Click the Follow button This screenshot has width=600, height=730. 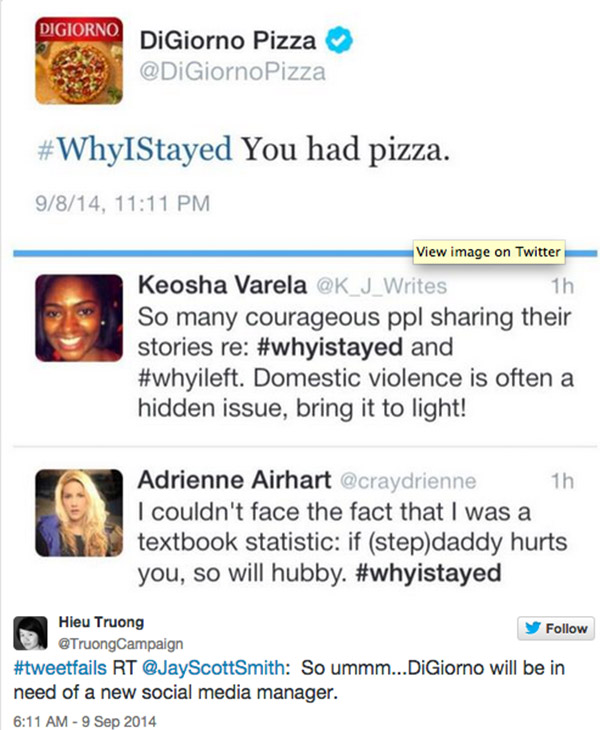(555, 628)
